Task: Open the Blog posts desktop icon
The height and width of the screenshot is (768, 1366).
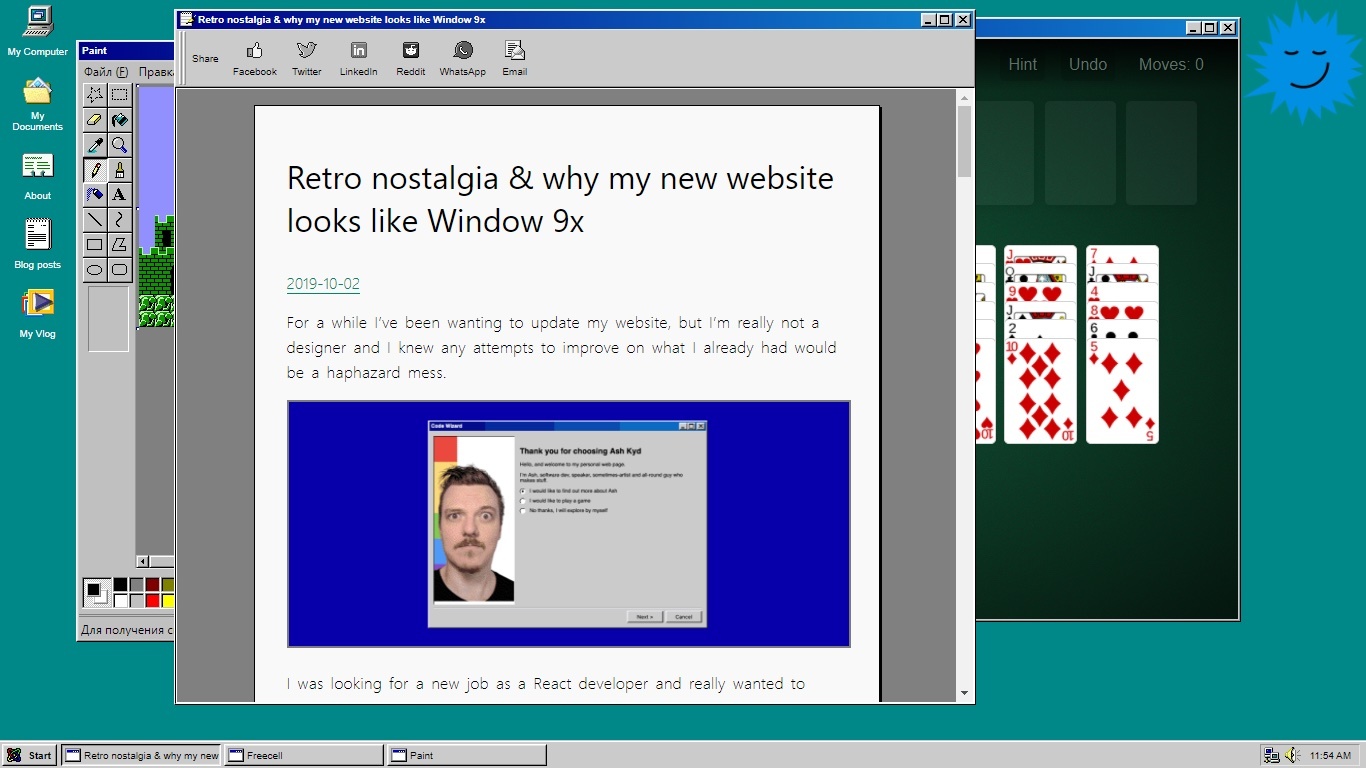Action: tap(38, 243)
